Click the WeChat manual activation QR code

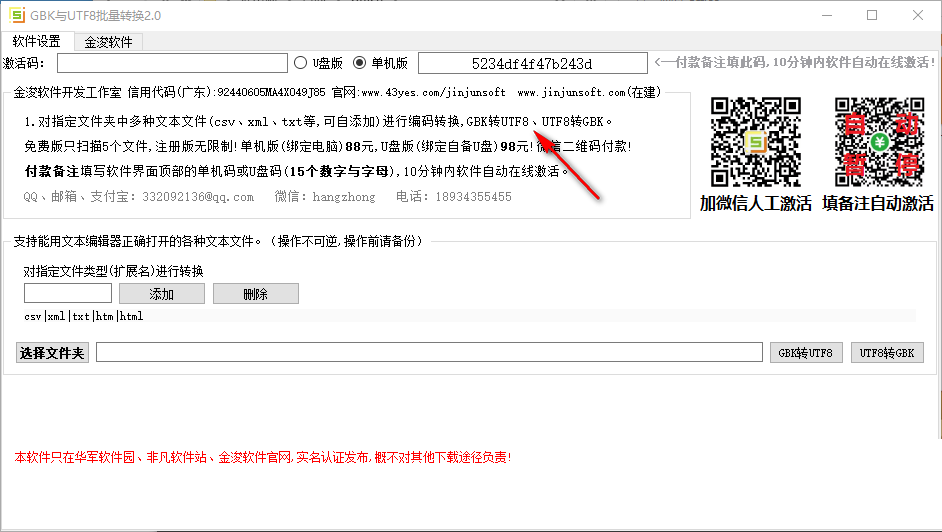[x=755, y=140]
